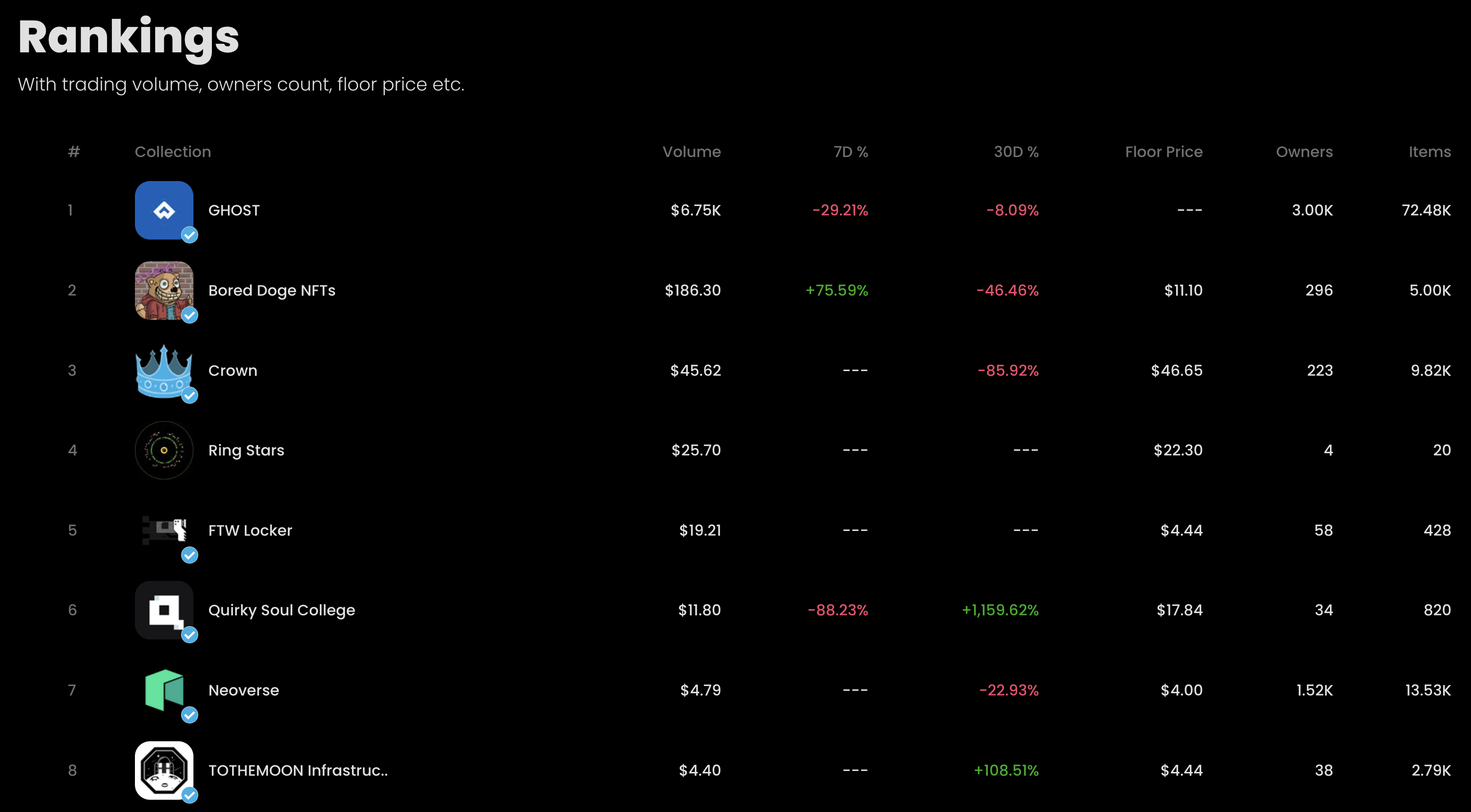The image size is (1471, 812).
Task: Sort by the Items column header
Action: click(x=1429, y=152)
